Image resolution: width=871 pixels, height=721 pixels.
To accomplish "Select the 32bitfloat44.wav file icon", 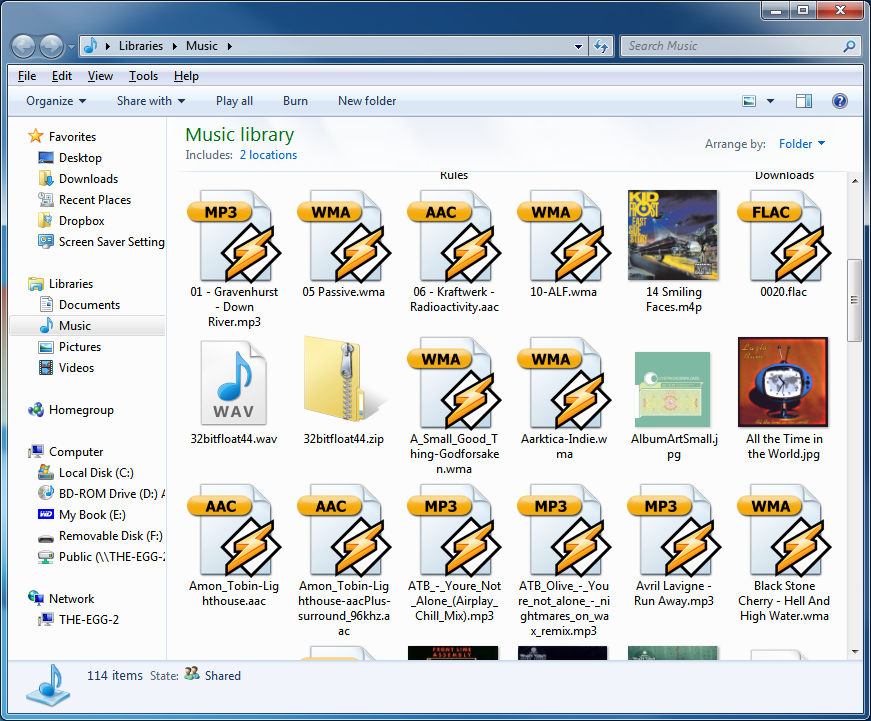I will point(233,383).
